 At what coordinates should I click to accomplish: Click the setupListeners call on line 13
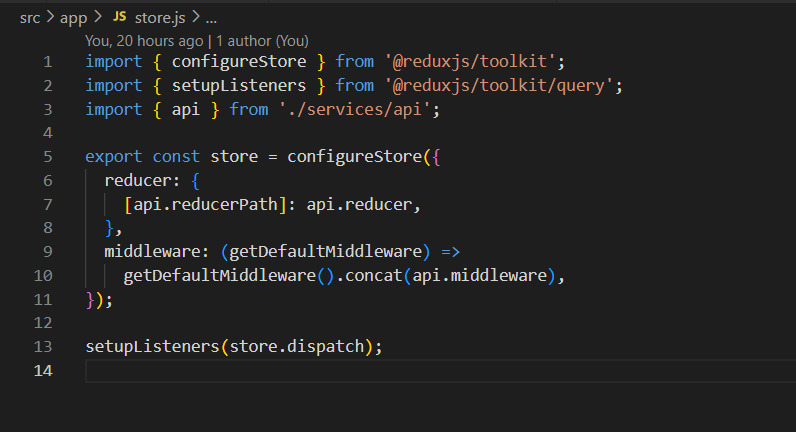(x=152, y=347)
